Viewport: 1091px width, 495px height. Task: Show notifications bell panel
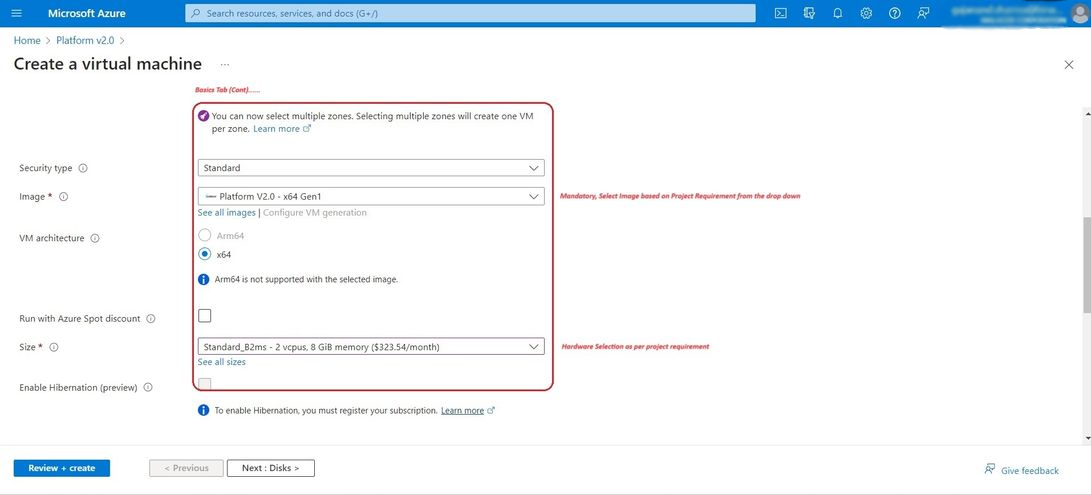838,13
